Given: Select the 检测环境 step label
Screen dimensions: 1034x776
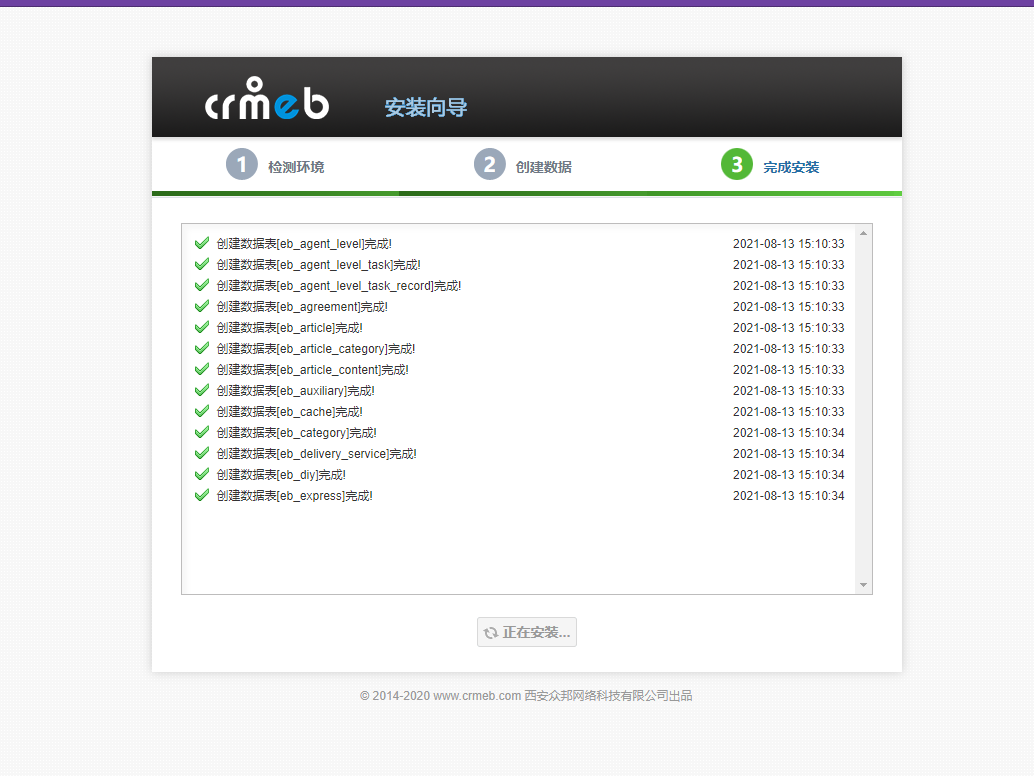Looking at the screenshot, I should [x=296, y=167].
